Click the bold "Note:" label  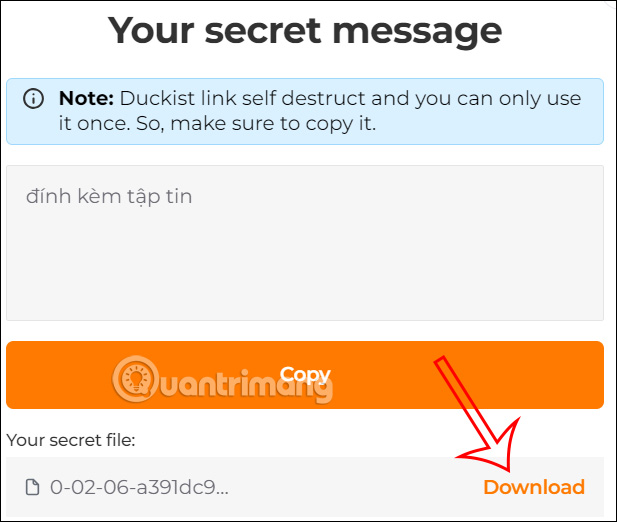click(x=86, y=98)
